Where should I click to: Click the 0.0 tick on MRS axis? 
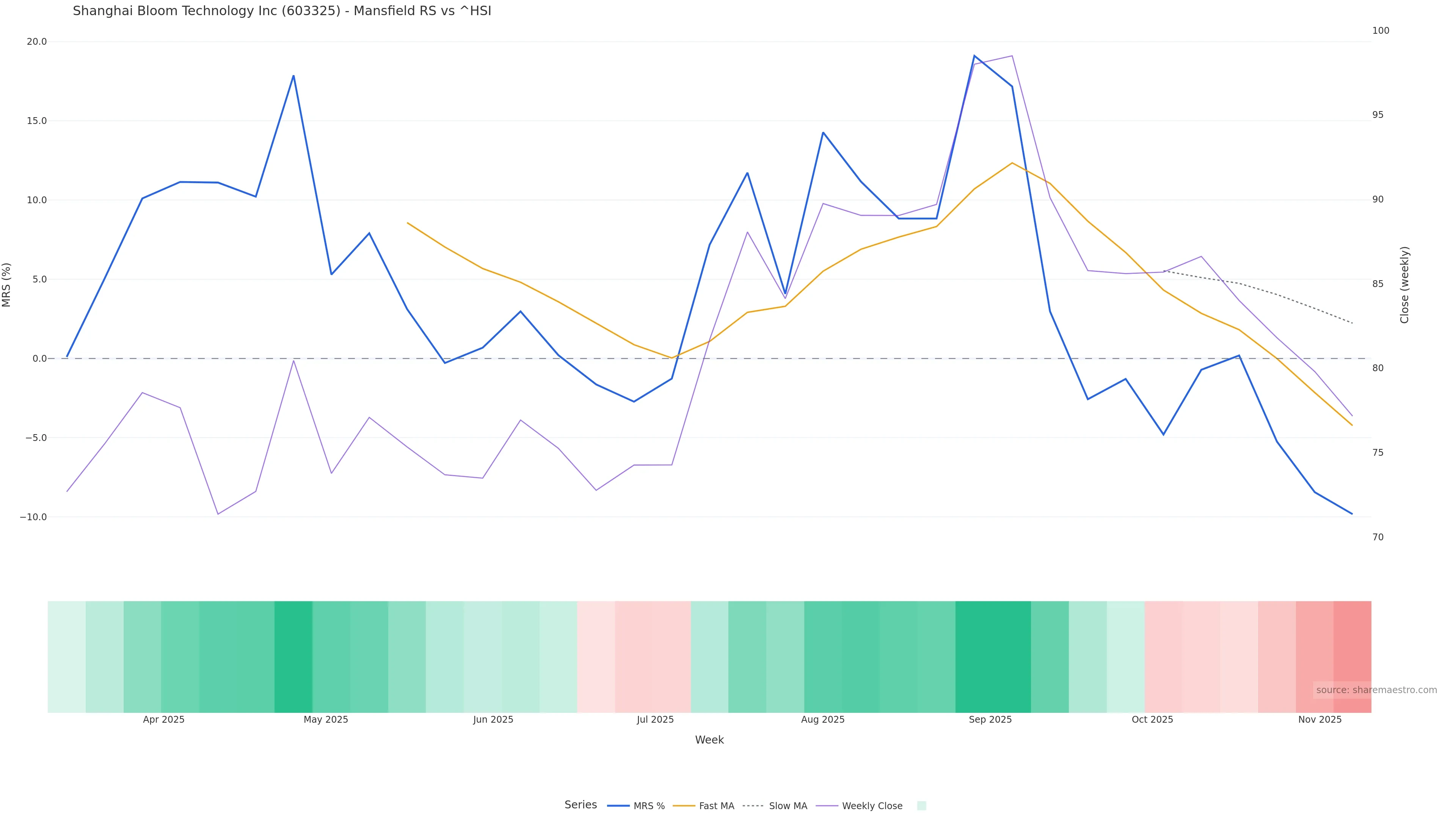tap(39, 358)
